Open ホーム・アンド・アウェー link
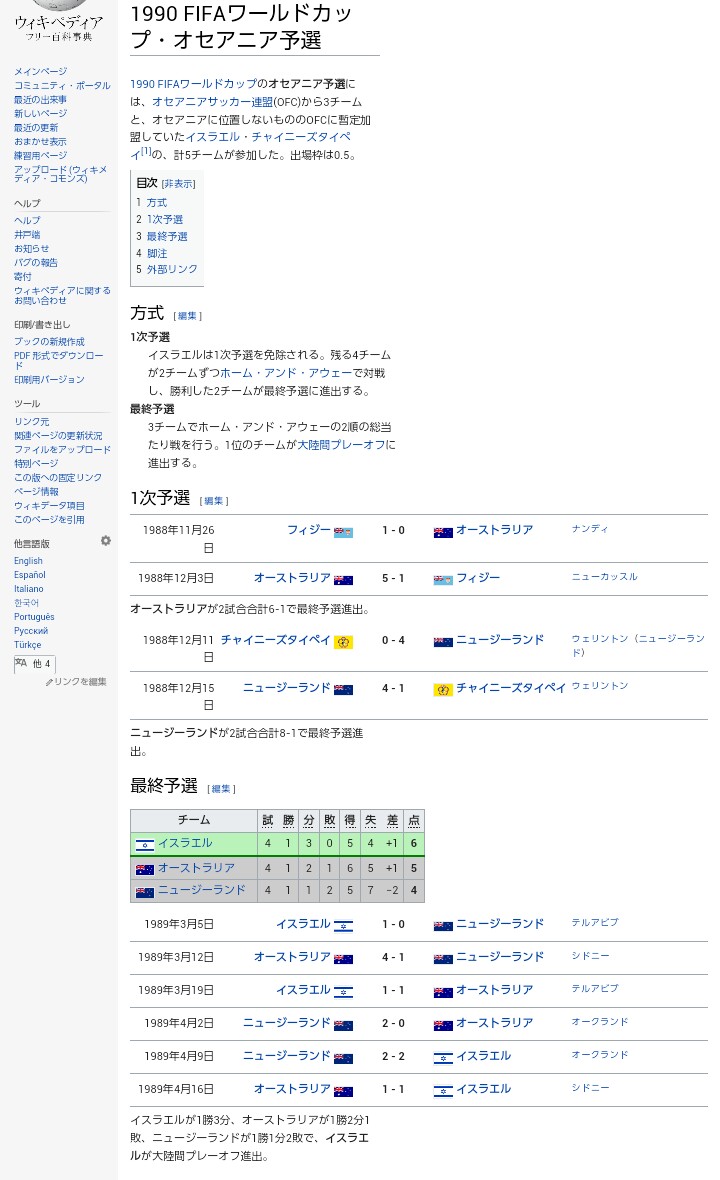 tap(286, 373)
